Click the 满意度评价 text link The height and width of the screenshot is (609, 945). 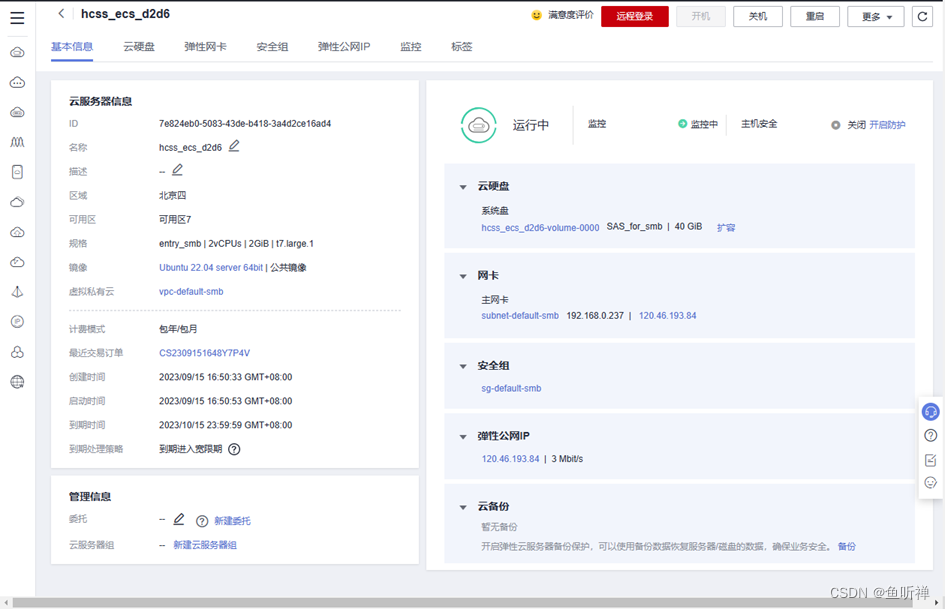click(x=570, y=15)
